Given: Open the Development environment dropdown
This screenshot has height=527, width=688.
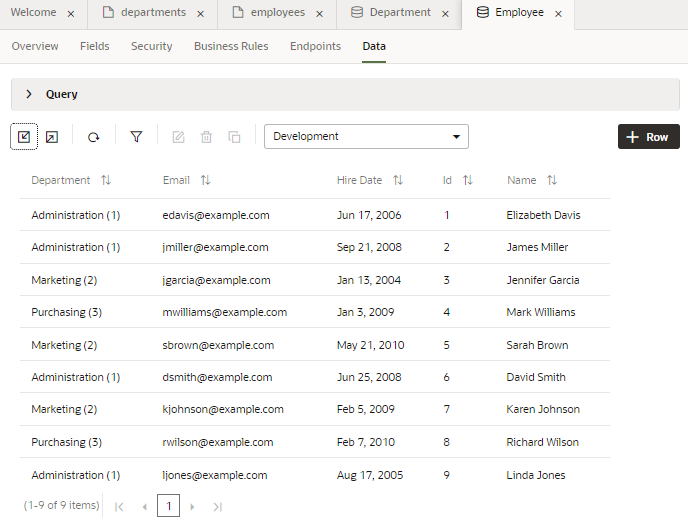Looking at the screenshot, I should (x=366, y=137).
